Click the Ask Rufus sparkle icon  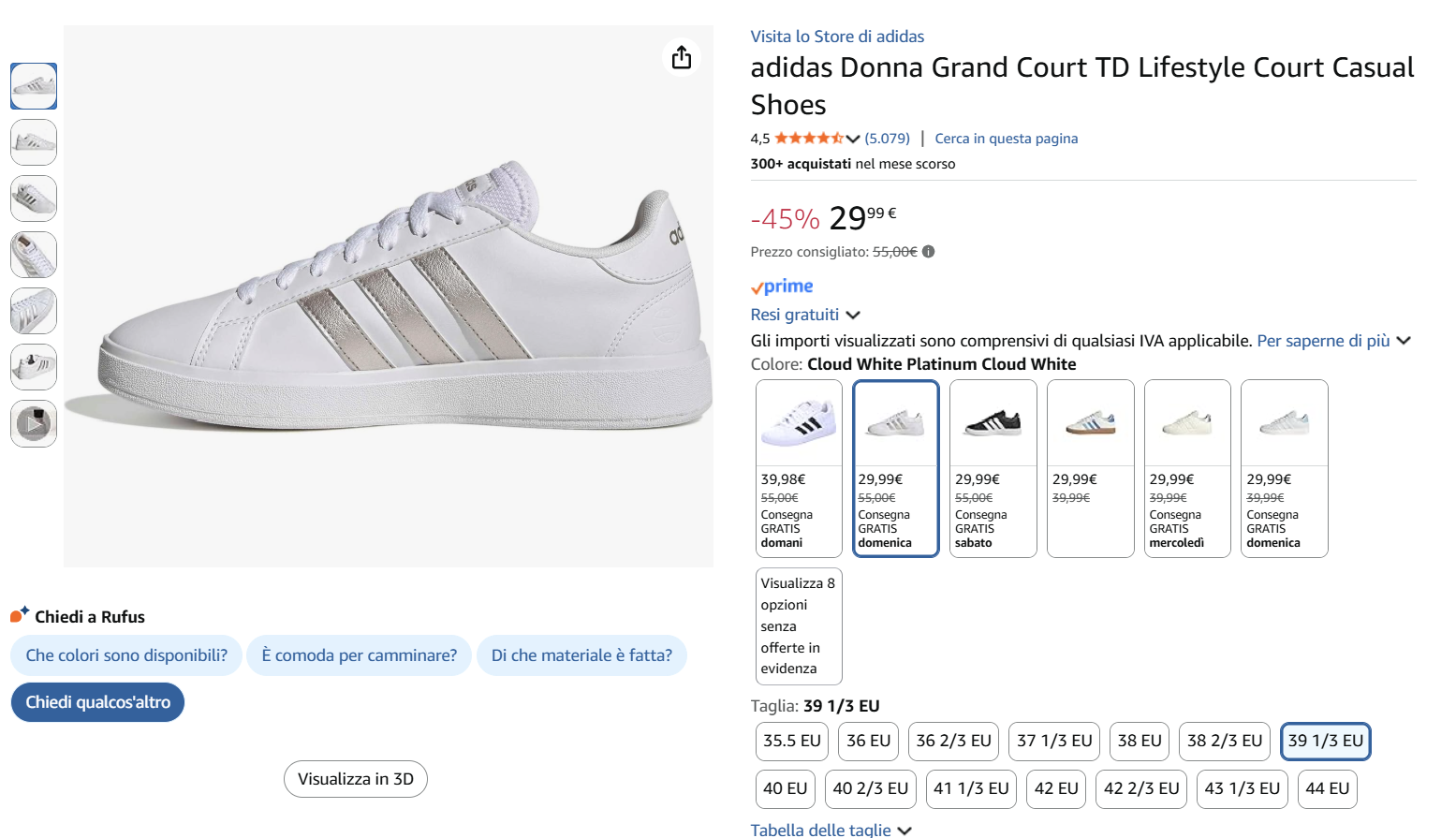18,616
